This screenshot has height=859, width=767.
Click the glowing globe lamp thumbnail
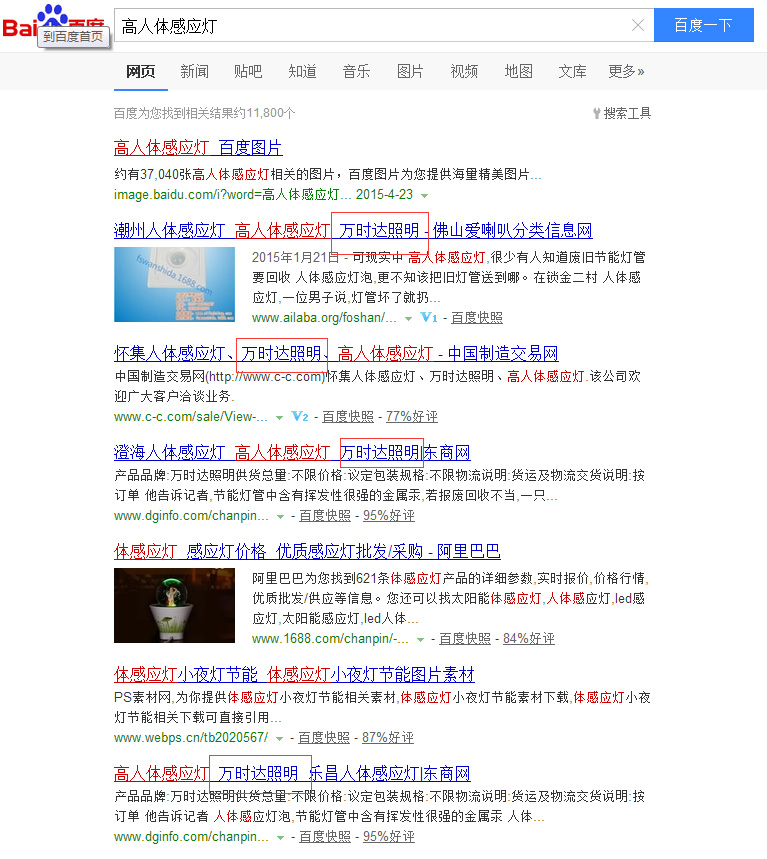(x=174, y=605)
